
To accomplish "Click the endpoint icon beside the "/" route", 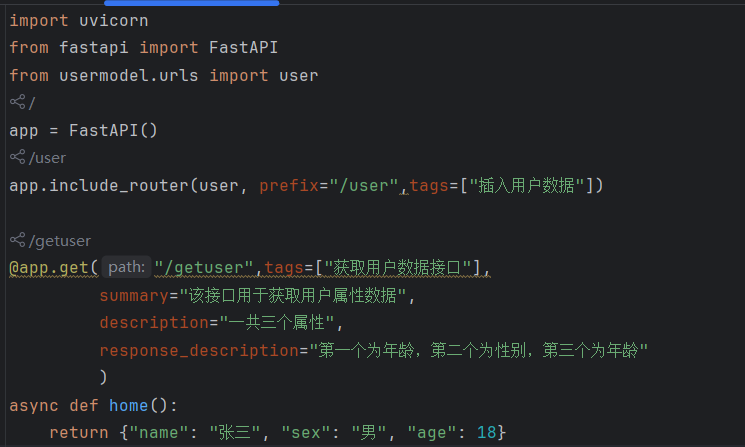I will coord(17,102).
